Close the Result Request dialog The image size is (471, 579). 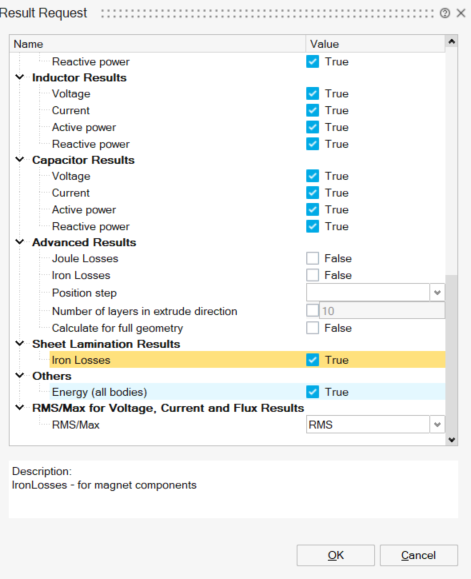(x=461, y=13)
